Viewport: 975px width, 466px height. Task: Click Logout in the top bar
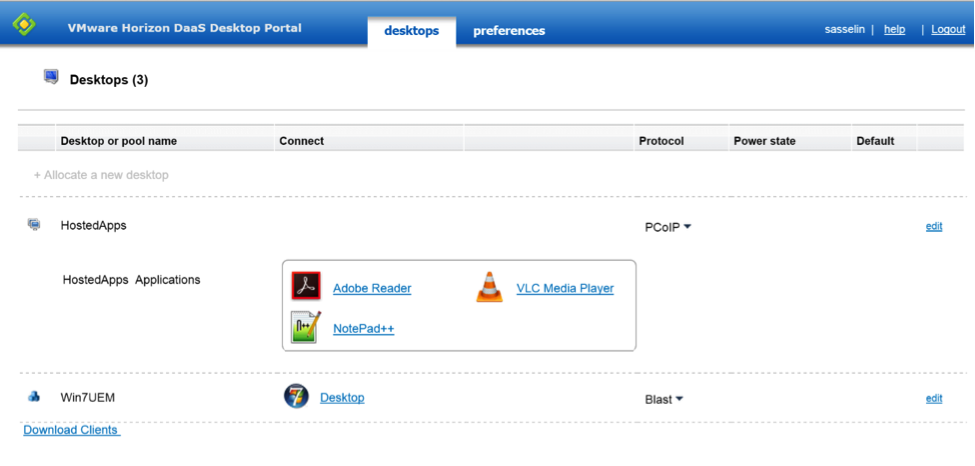[948, 29]
